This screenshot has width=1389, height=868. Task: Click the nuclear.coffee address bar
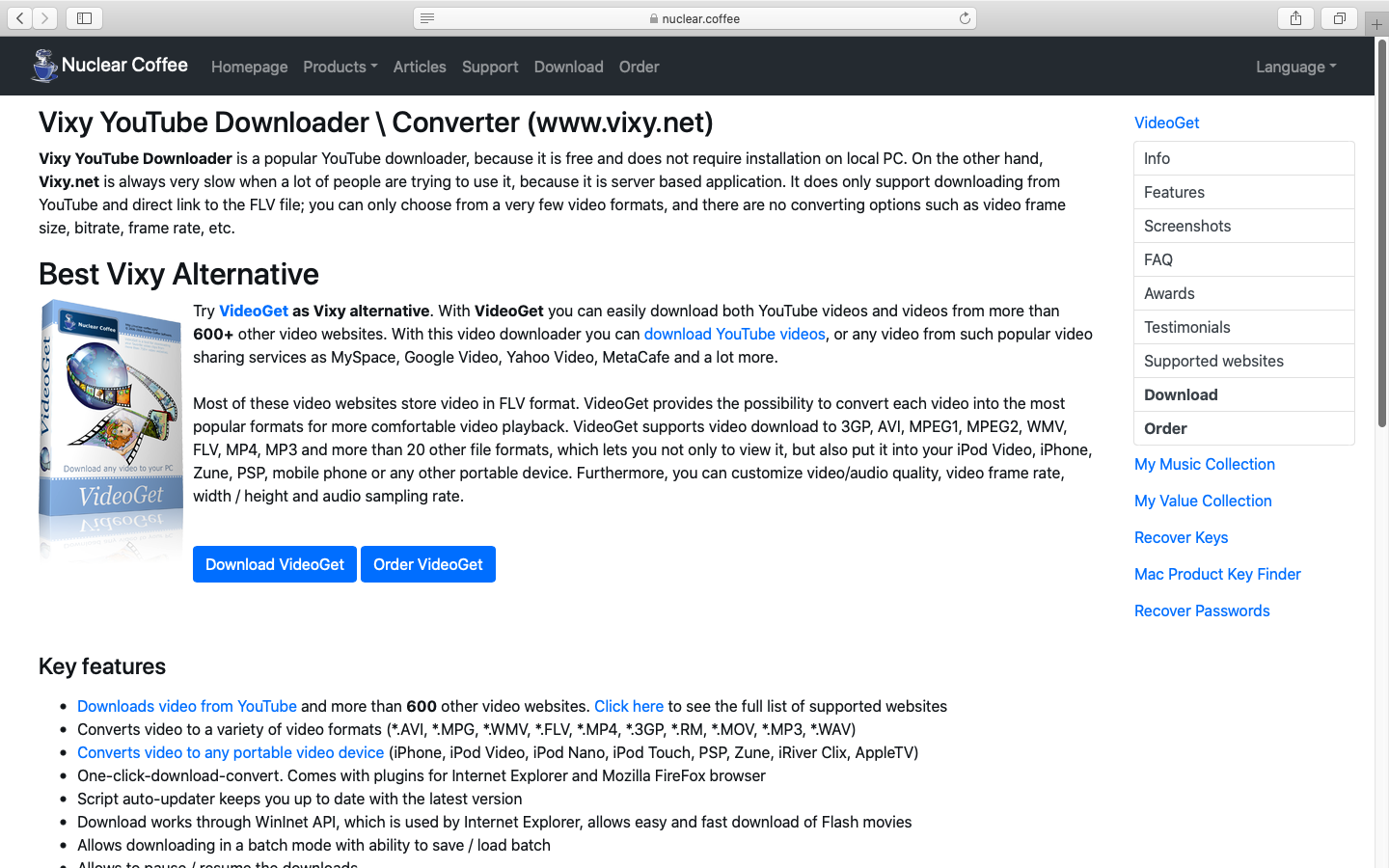tap(694, 18)
